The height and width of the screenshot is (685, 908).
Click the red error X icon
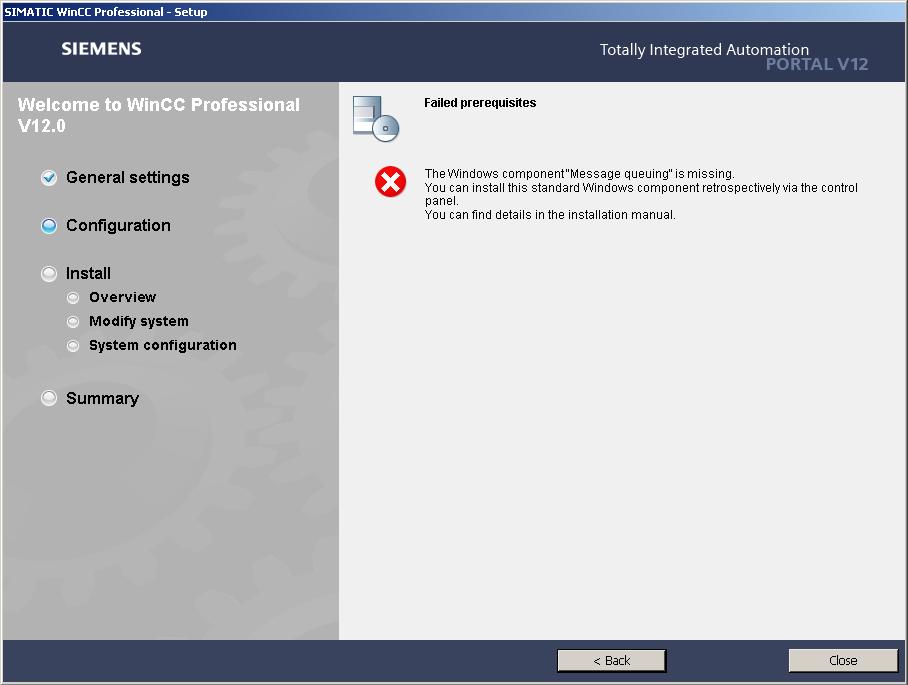(x=390, y=182)
